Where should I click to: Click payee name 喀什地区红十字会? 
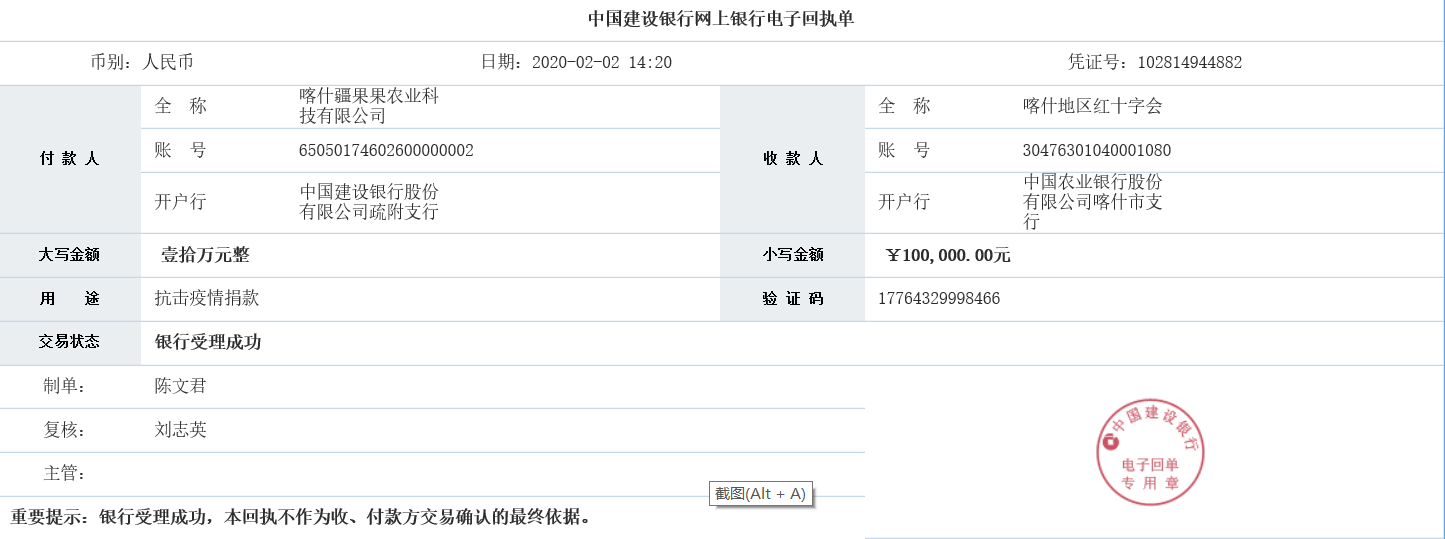point(1092,106)
